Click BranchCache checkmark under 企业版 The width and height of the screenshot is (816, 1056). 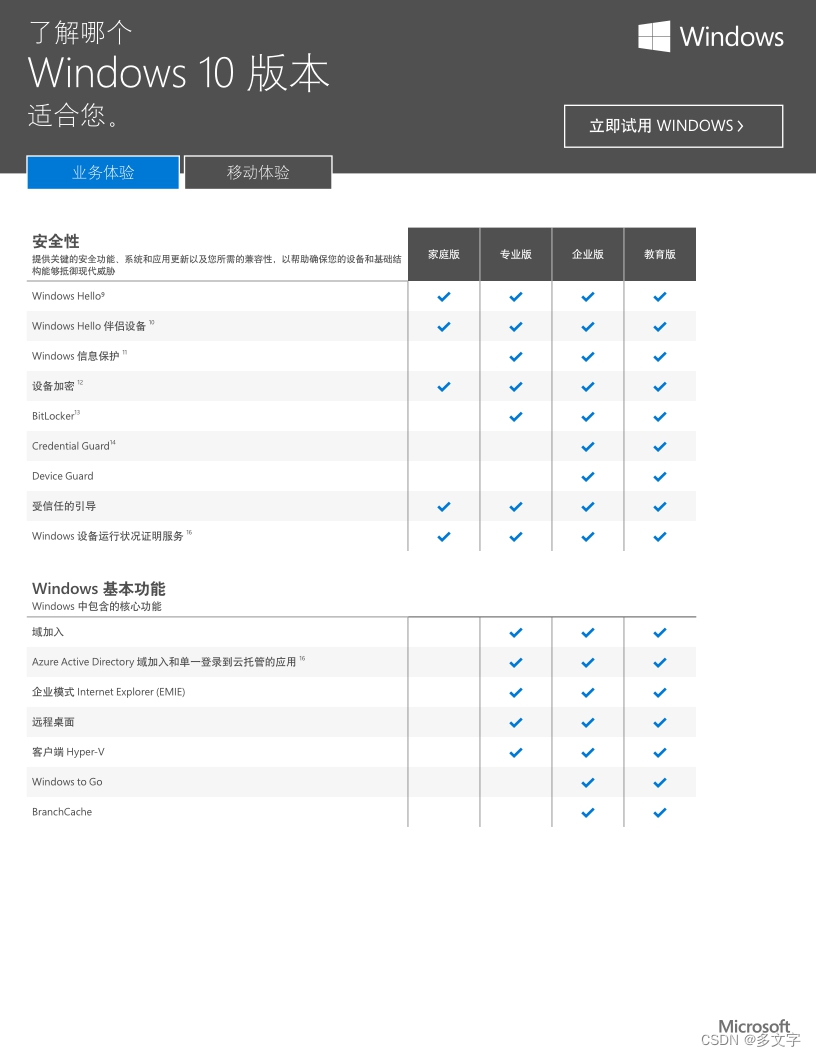coord(588,812)
